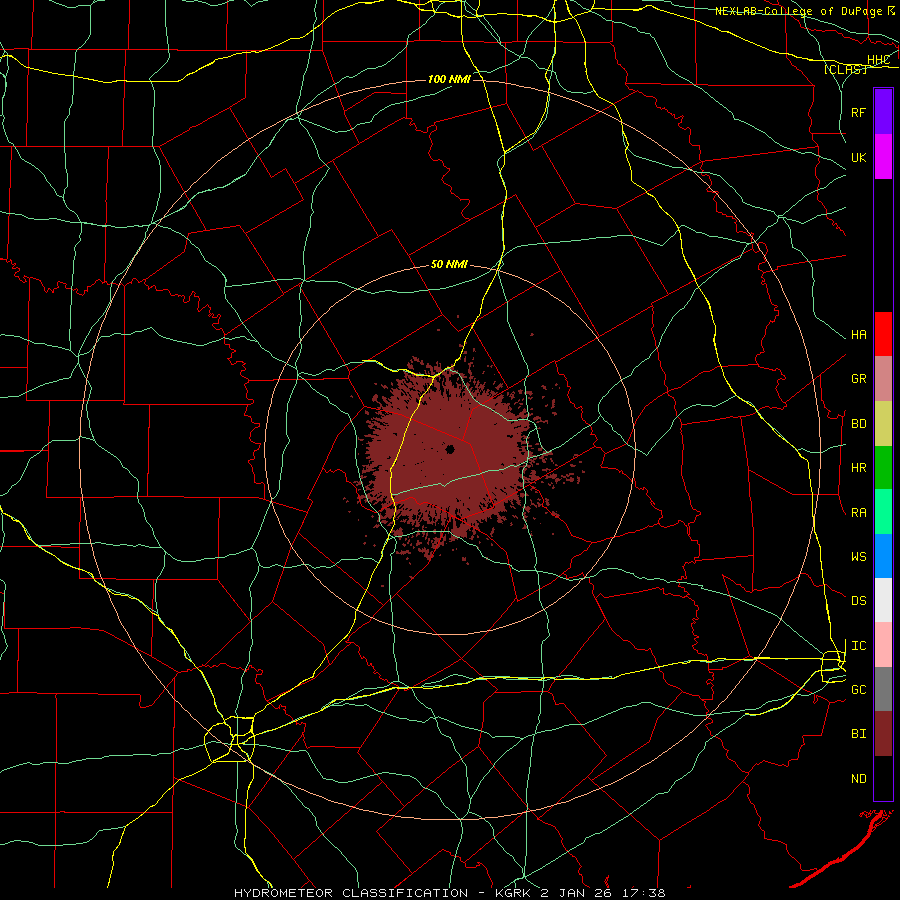The image size is (900, 900).
Task: Click the WS blue legend swatch
Action: (x=883, y=556)
